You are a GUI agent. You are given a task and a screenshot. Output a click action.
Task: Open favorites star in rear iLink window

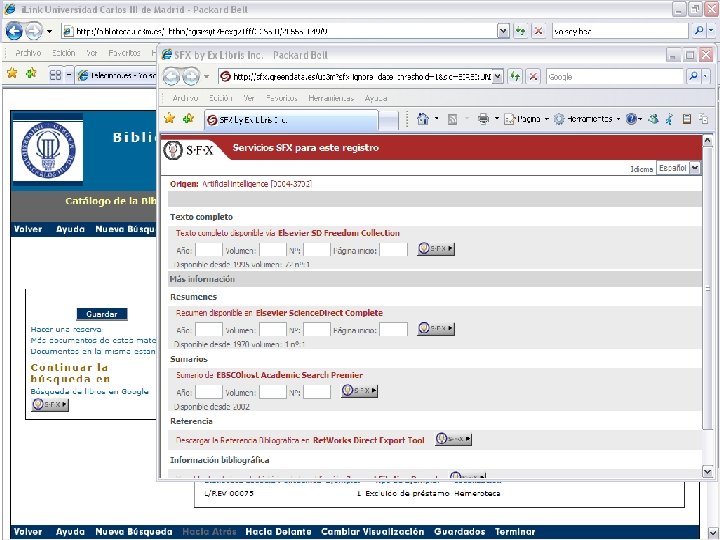(12, 73)
